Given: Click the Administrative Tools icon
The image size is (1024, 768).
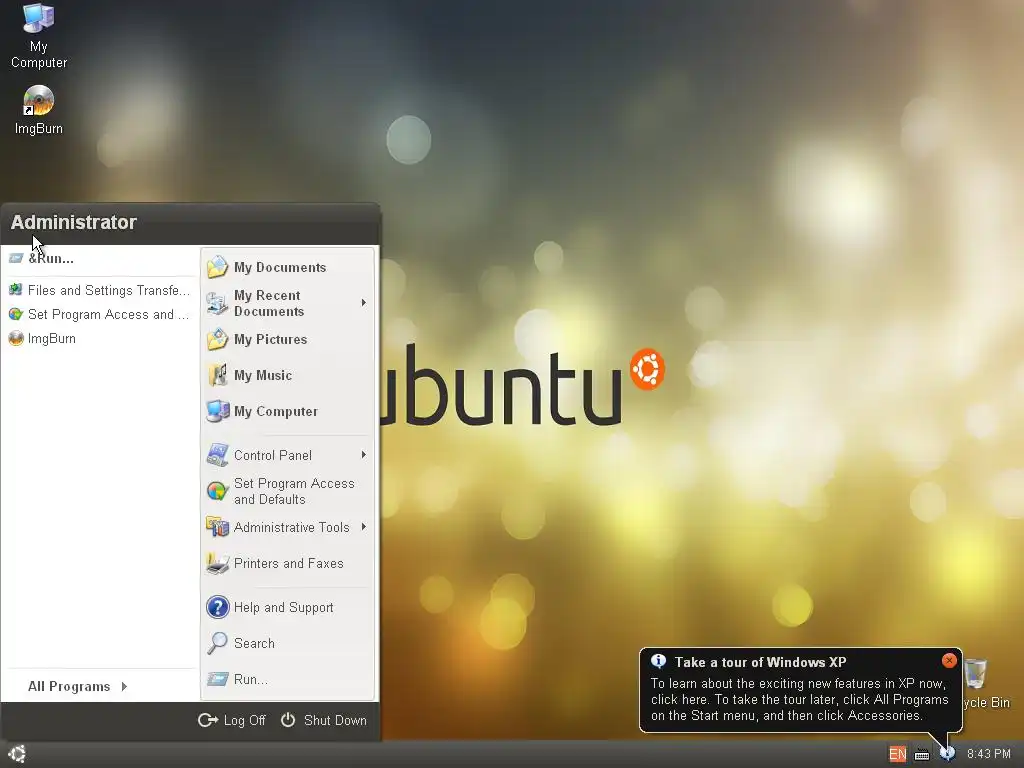Looking at the screenshot, I should click(x=217, y=527).
